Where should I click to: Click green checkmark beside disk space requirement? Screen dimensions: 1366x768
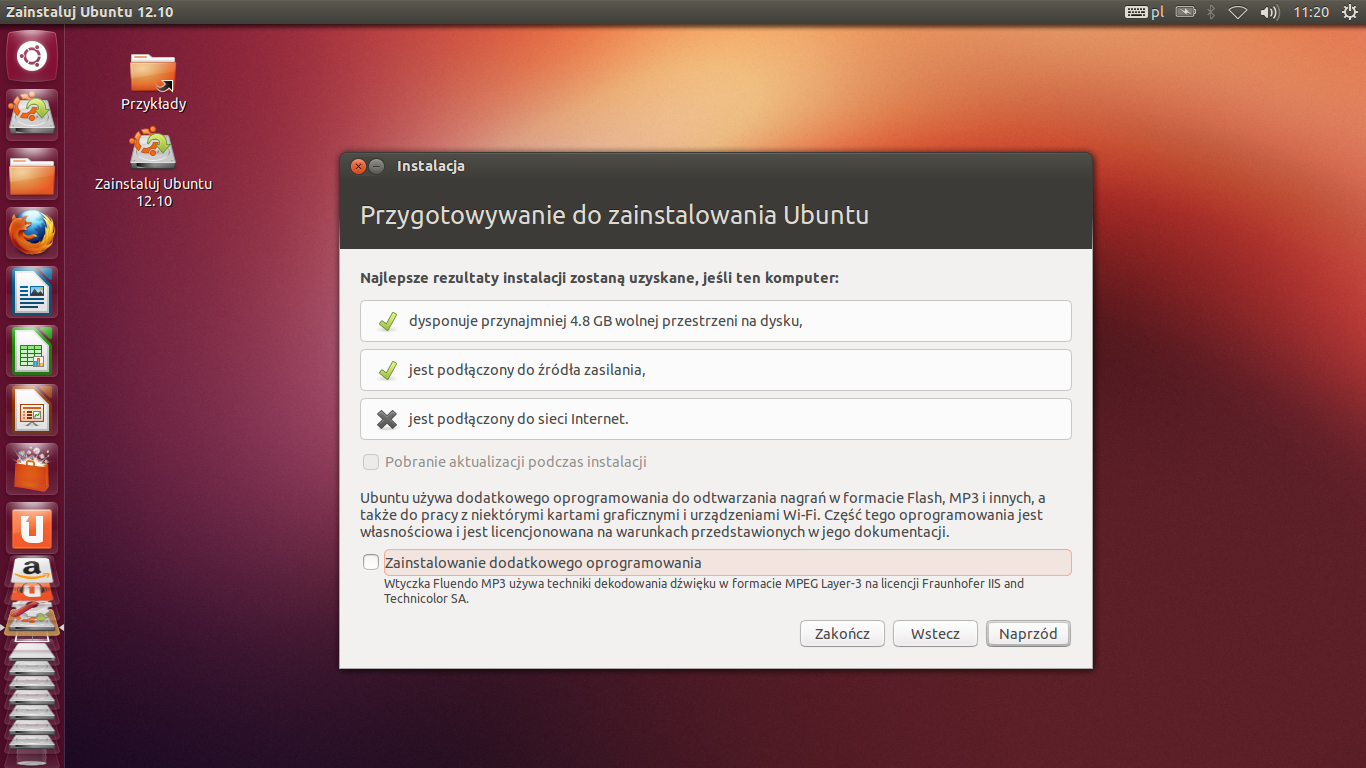click(x=388, y=321)
